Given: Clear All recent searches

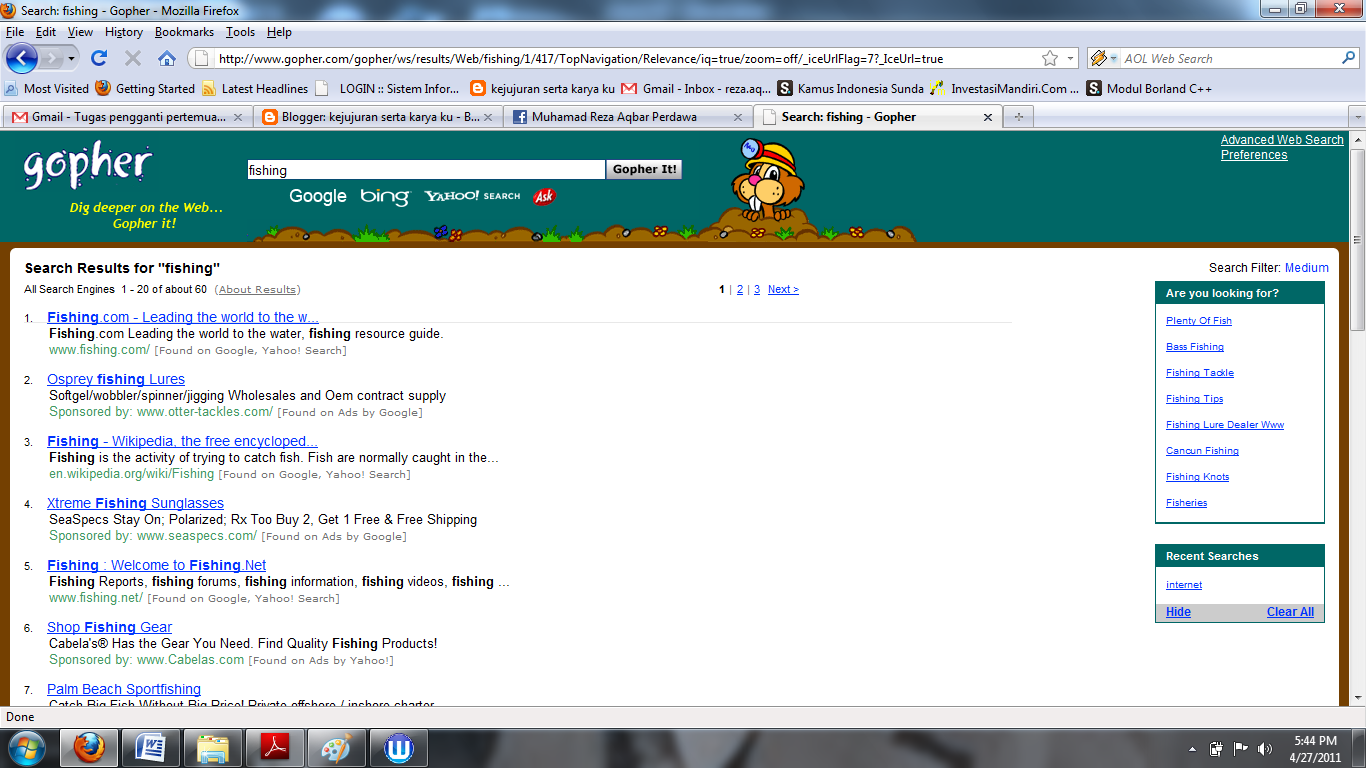Looking at the screenshot, I should tap(1290, 612).
